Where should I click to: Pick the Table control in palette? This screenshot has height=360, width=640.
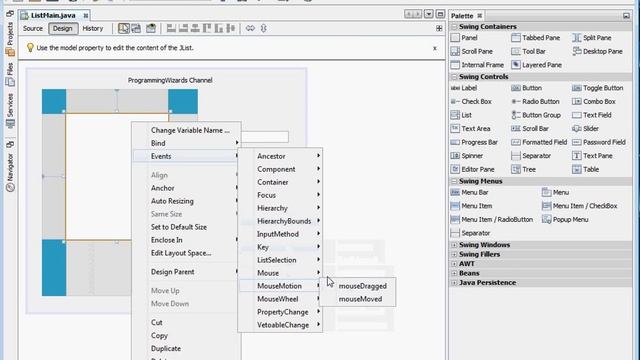(x=585, y=169)
